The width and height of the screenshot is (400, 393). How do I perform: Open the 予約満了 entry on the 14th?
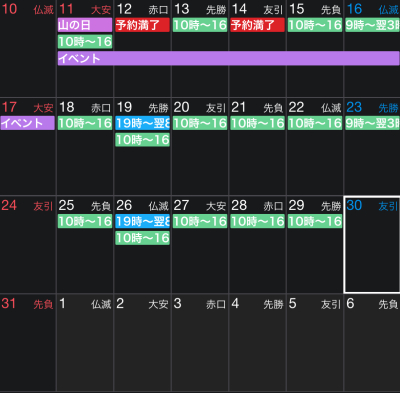(x=257, y=25)
